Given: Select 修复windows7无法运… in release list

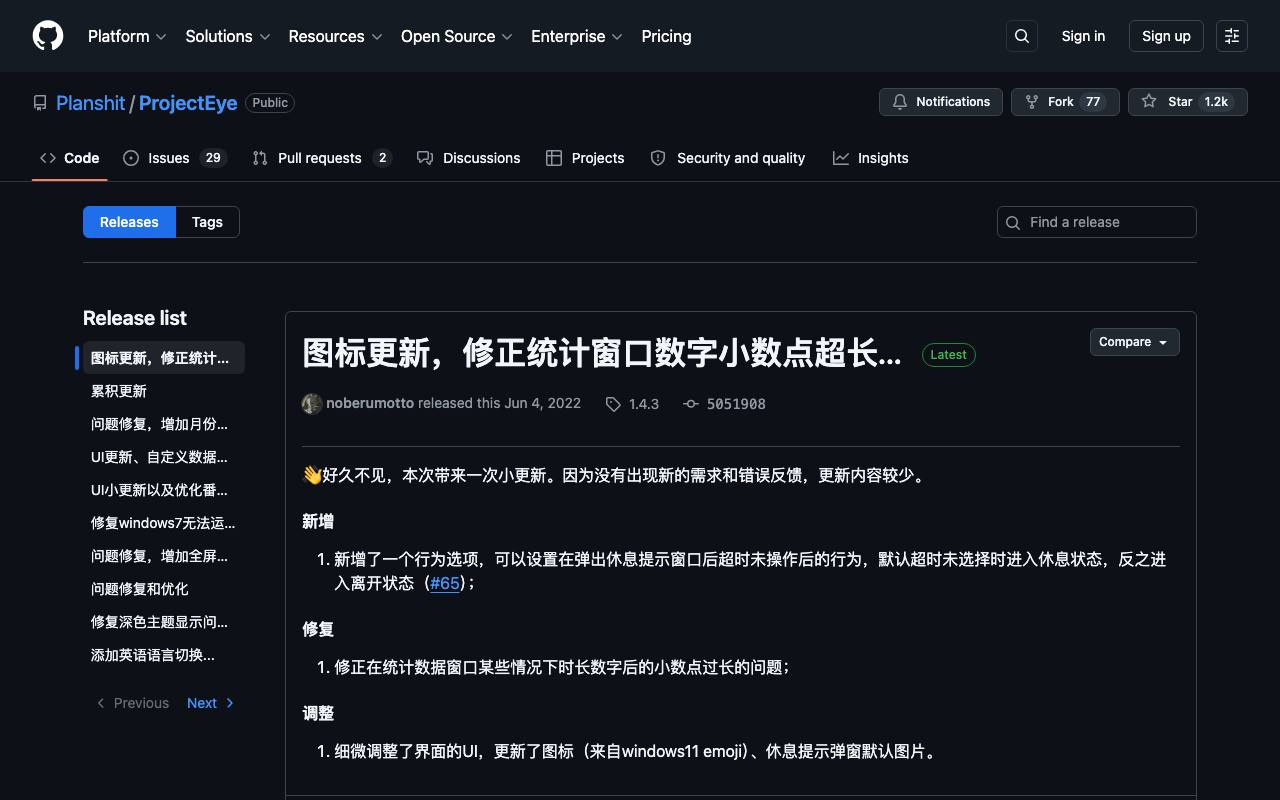Looking at the screenshot, I should (163, 523).
